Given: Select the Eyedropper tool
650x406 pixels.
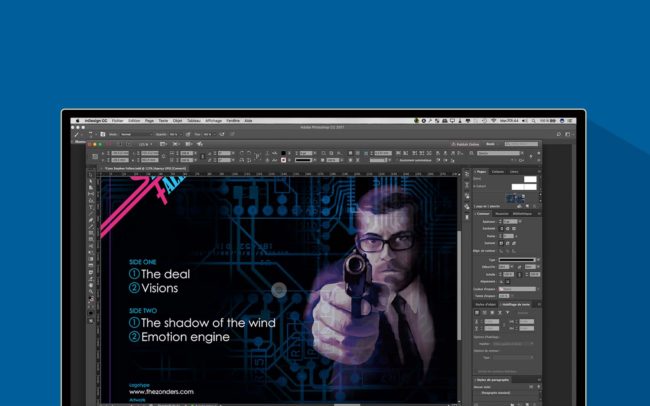Looking at the screenshot, I should (91, 279).
